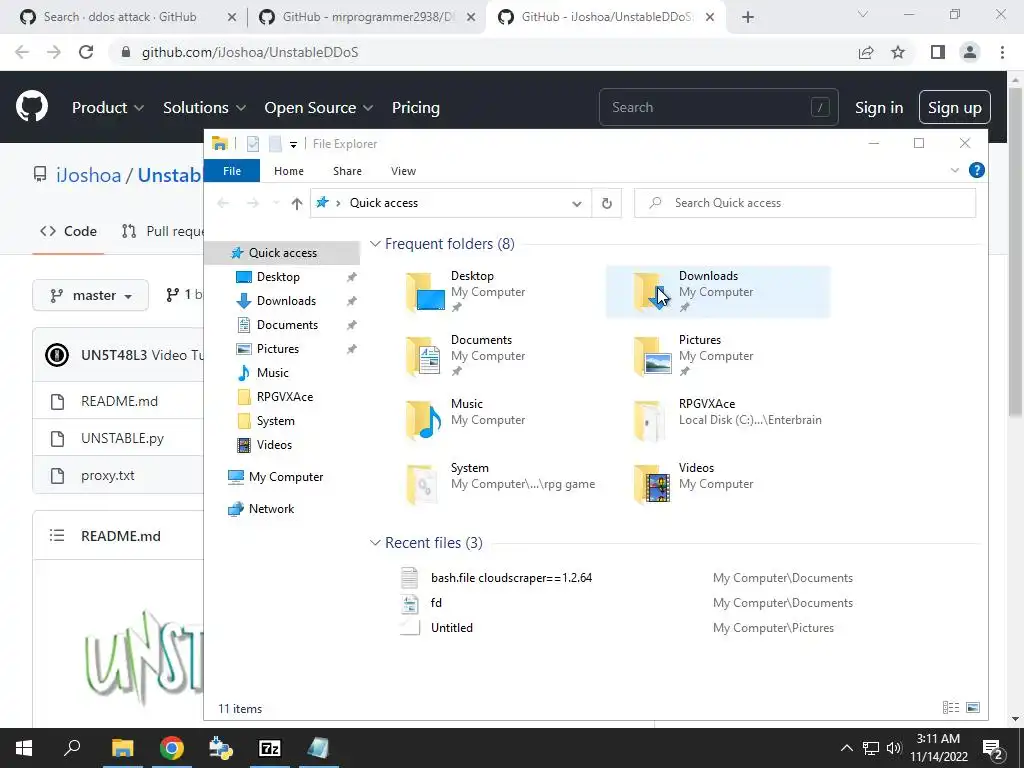Collapse Recent files section

click(375, 543)
